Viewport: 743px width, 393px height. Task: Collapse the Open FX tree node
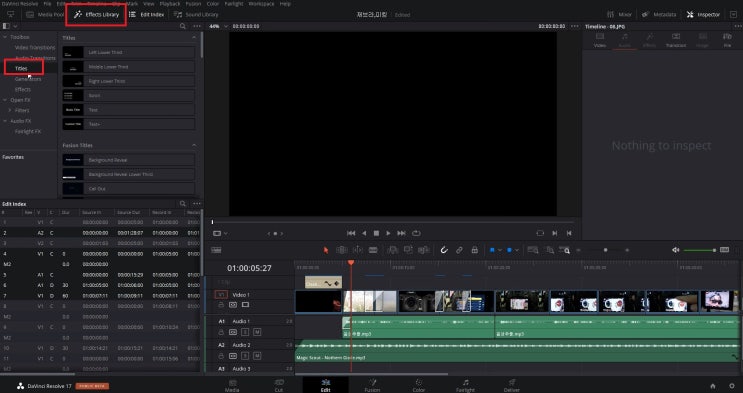[x=5, y=100]
